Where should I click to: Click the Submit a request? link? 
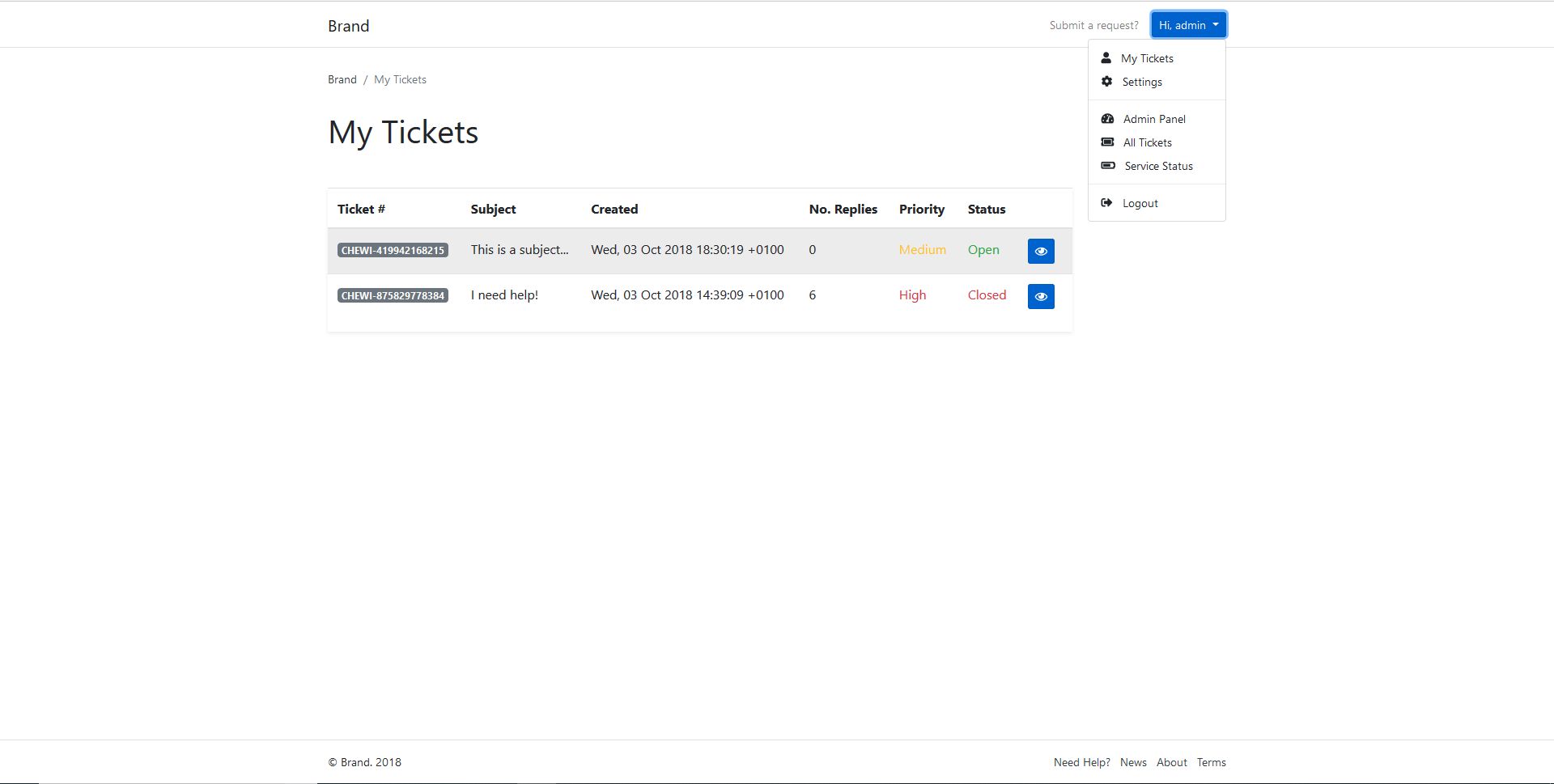tap(1093, 25)
